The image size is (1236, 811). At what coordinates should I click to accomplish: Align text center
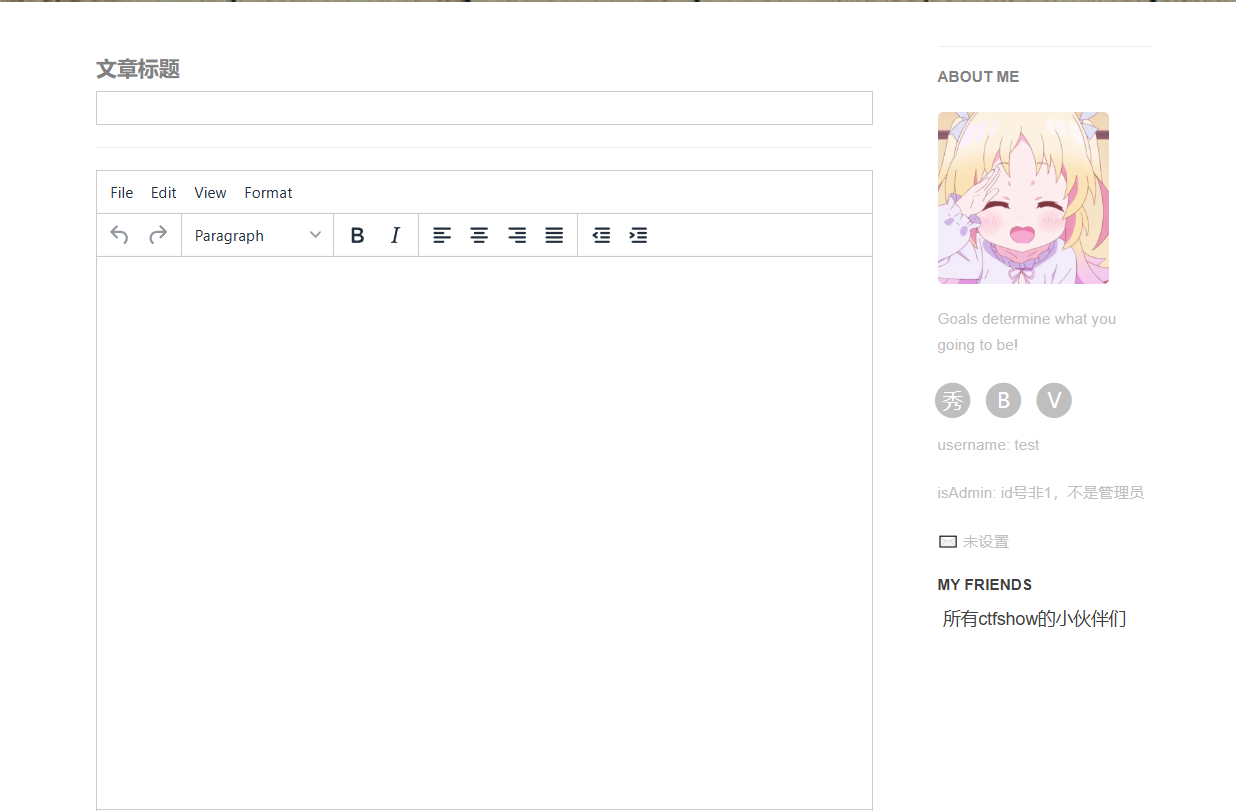[x=479, y=235]
